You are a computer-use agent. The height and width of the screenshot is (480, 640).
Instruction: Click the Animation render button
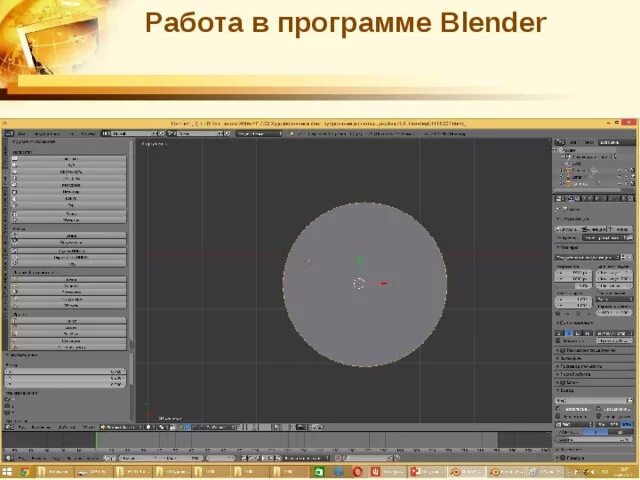pyautogui.click(x=594, y=229)
